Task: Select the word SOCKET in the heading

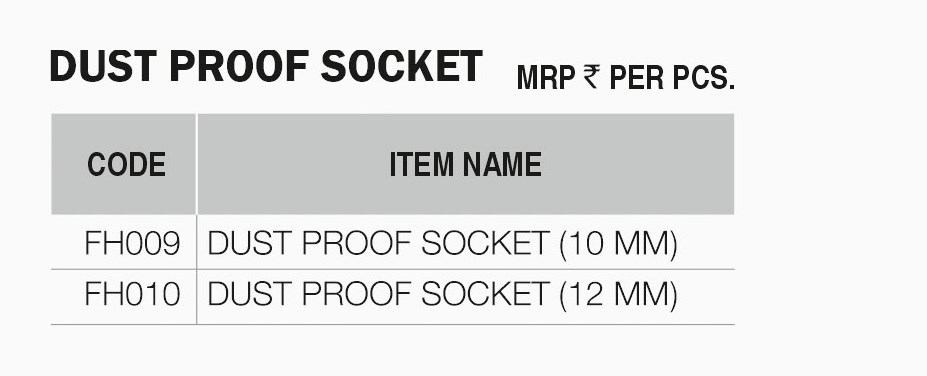Action: coord(402,66)
